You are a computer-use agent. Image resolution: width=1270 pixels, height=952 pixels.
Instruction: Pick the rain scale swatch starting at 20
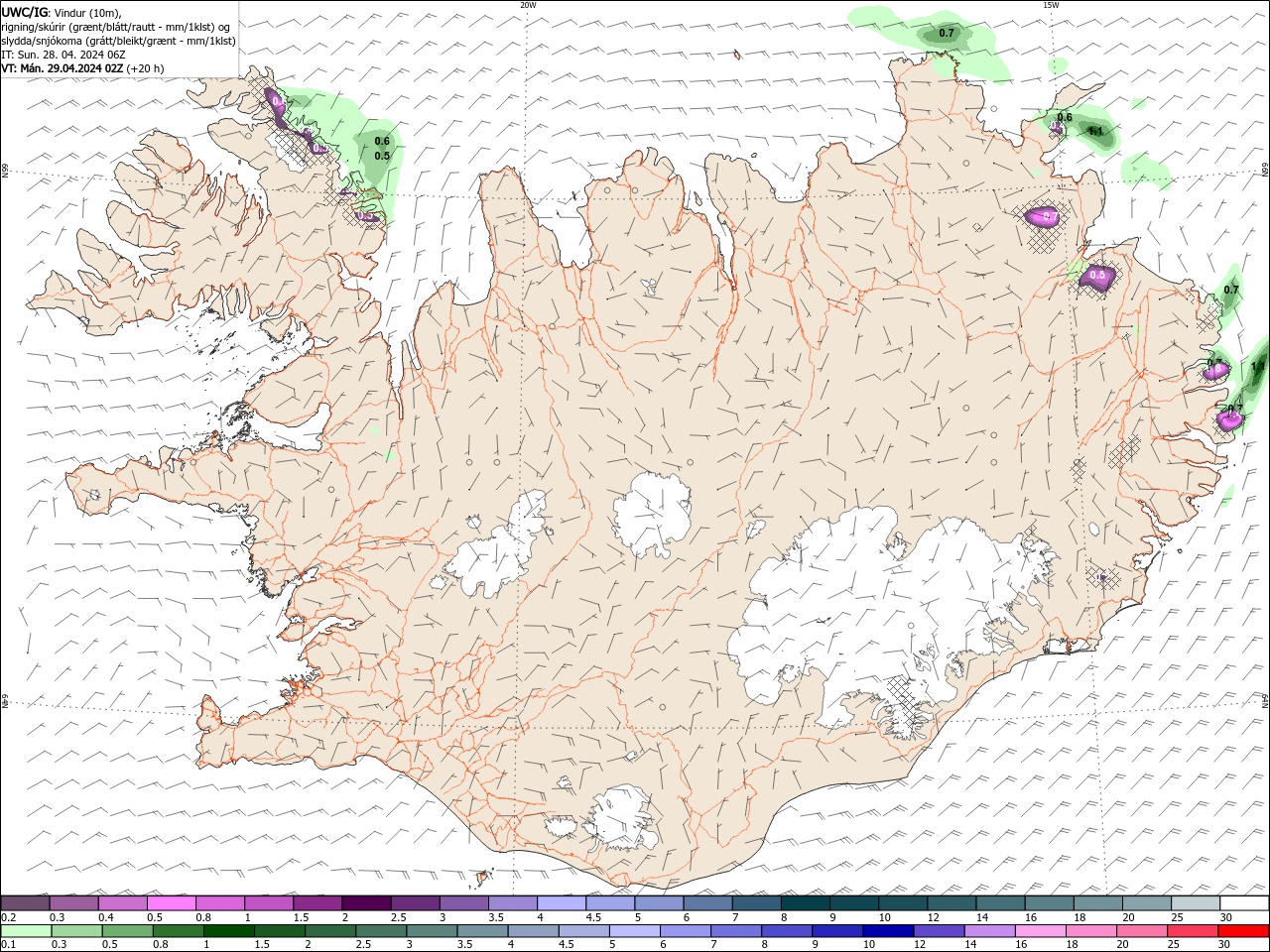(x=1140, y=931)
